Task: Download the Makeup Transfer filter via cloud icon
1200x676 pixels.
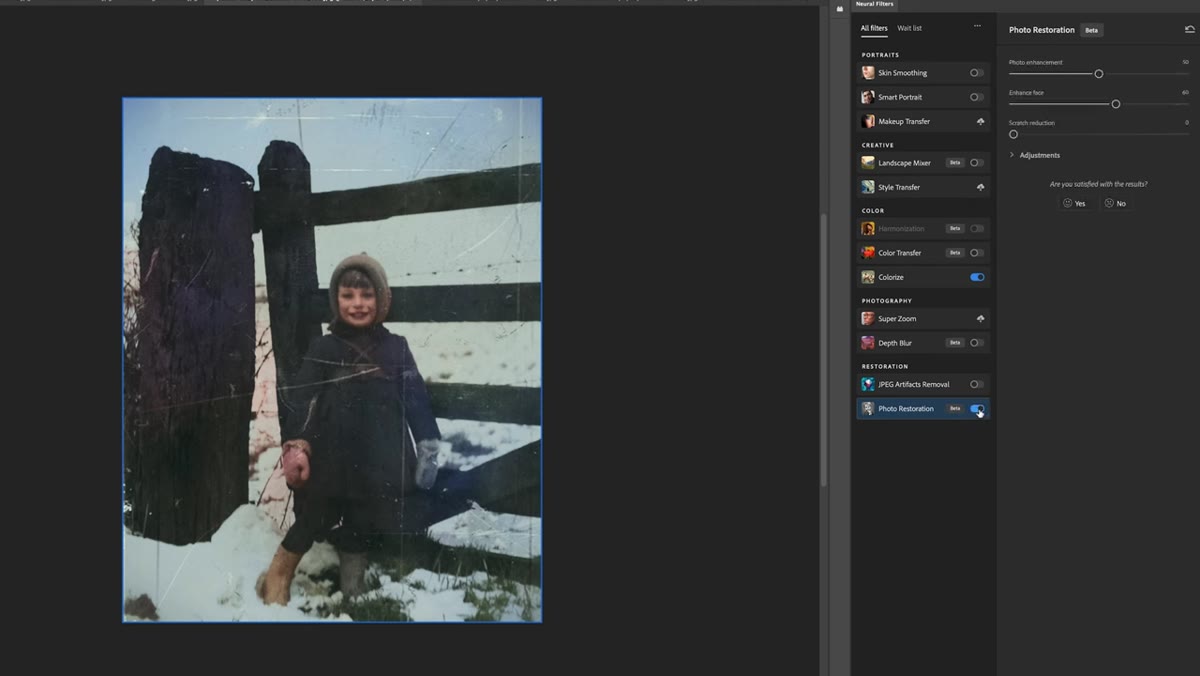Action: [980, 121]
